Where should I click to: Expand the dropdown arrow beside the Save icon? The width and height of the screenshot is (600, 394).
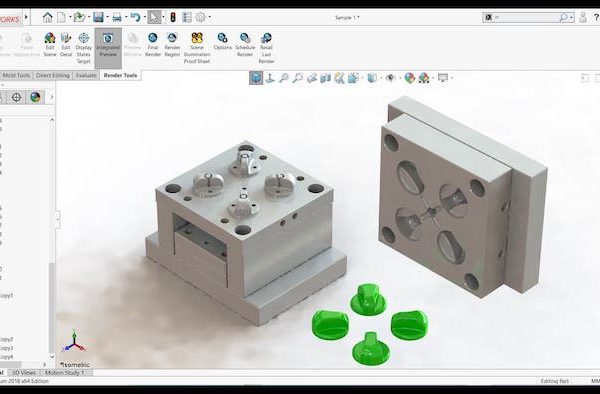[107, 17]
